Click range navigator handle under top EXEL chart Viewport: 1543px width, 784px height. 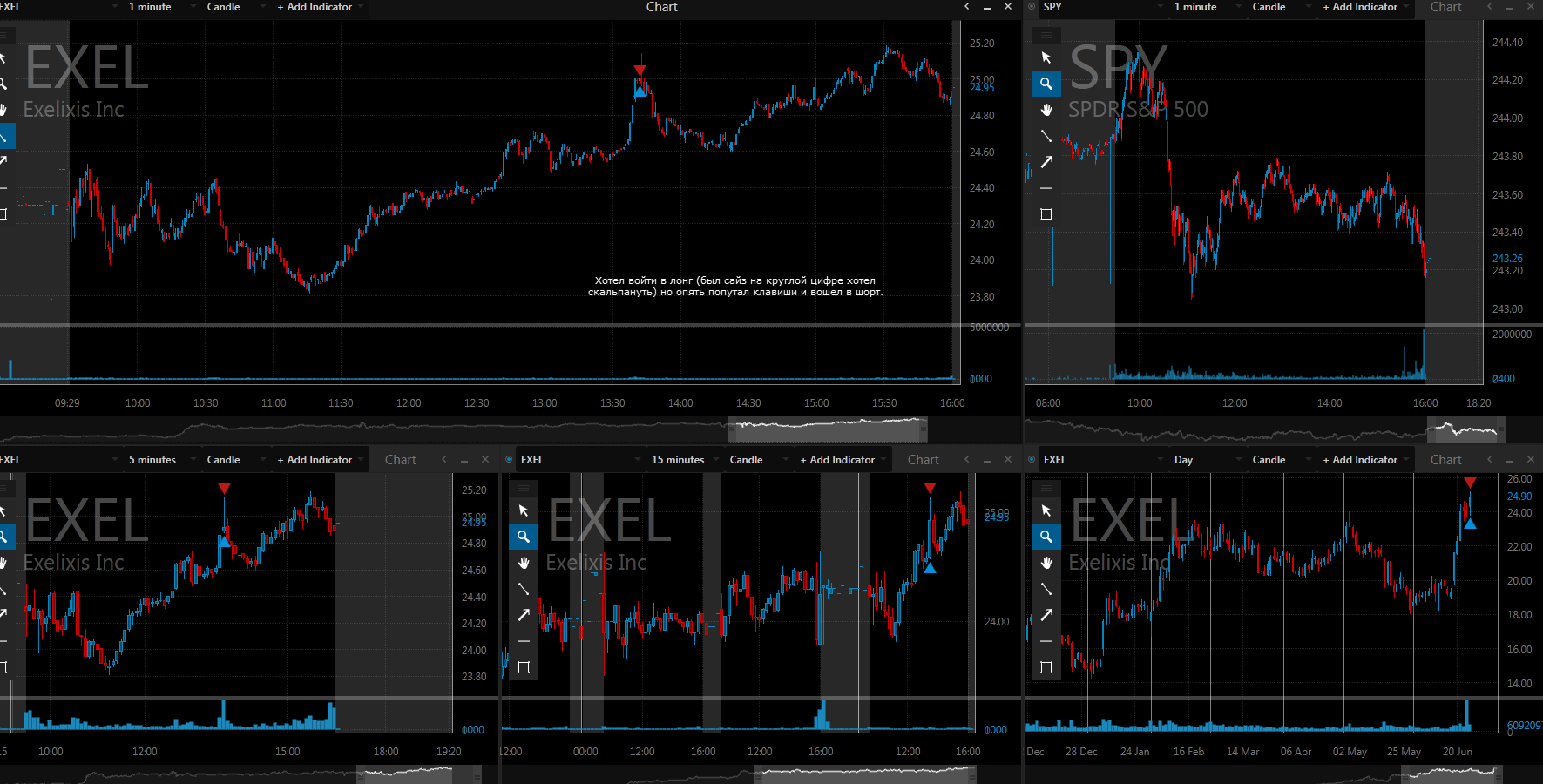click(827, 429)
